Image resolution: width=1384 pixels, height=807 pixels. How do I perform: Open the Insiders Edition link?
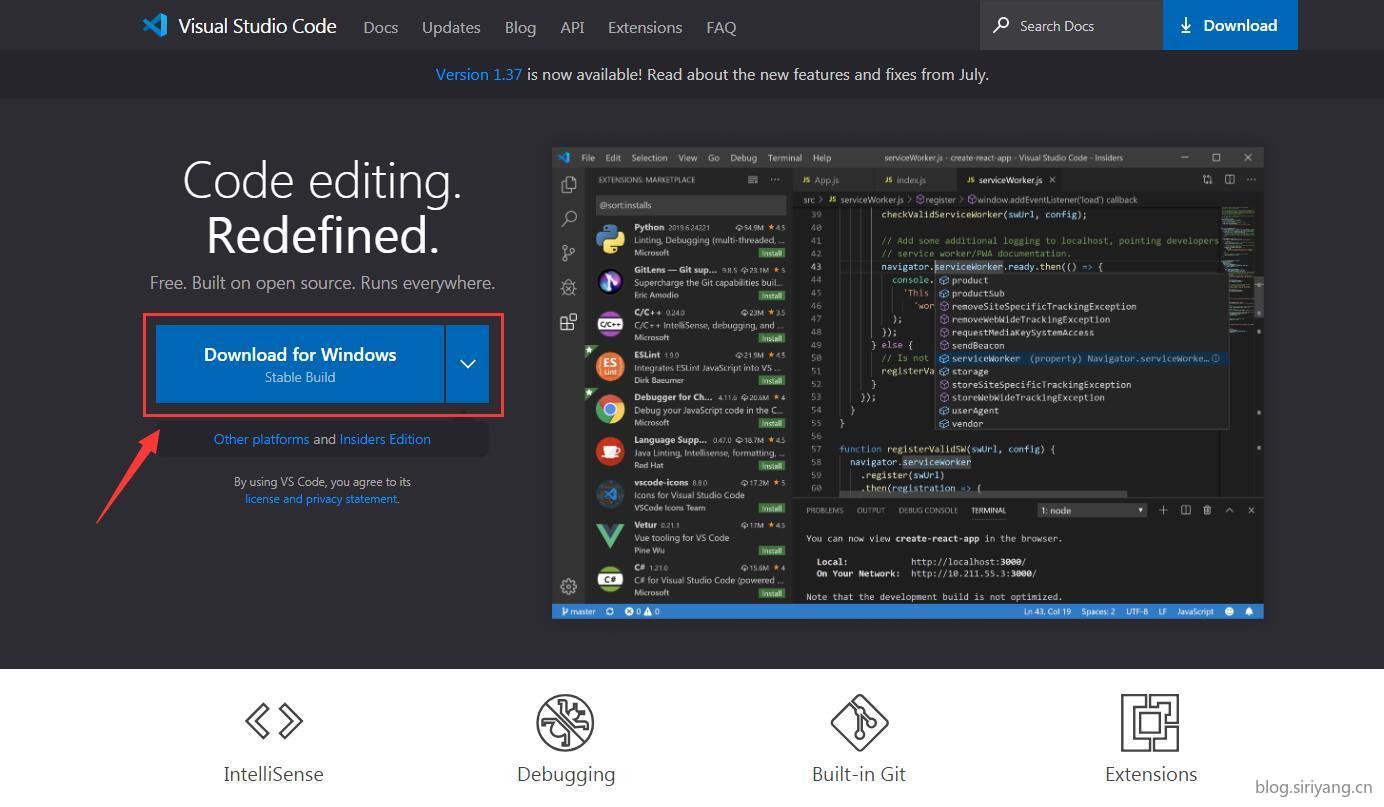[385, 439]
